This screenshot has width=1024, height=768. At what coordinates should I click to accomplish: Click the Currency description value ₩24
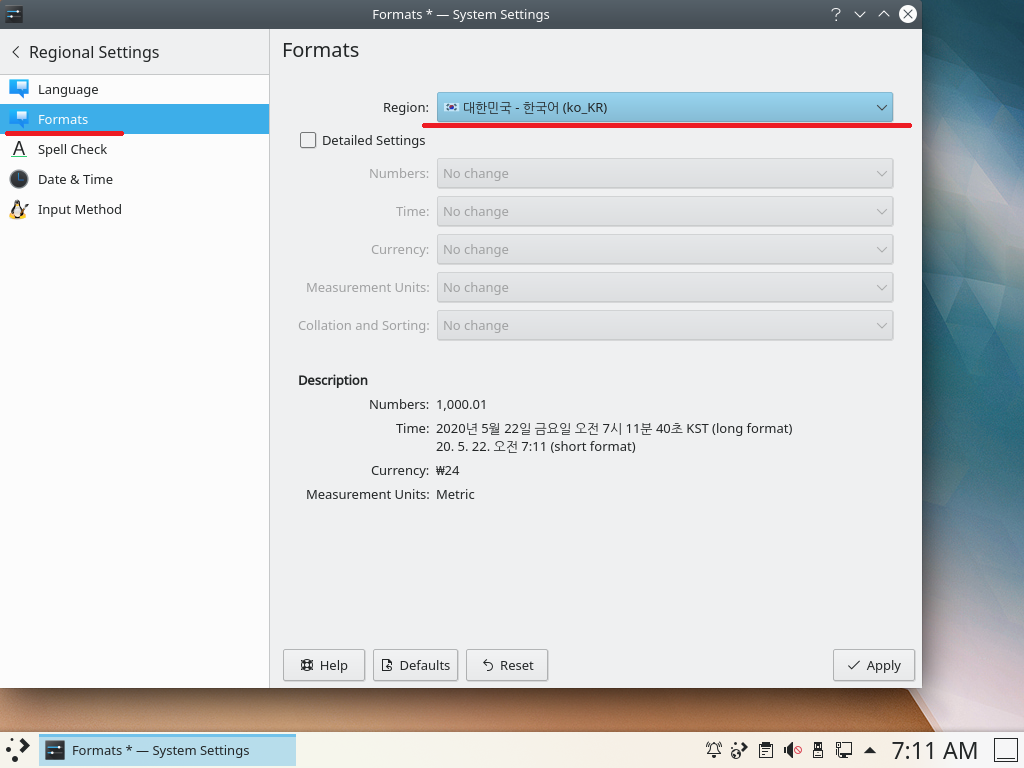[447, 470]
